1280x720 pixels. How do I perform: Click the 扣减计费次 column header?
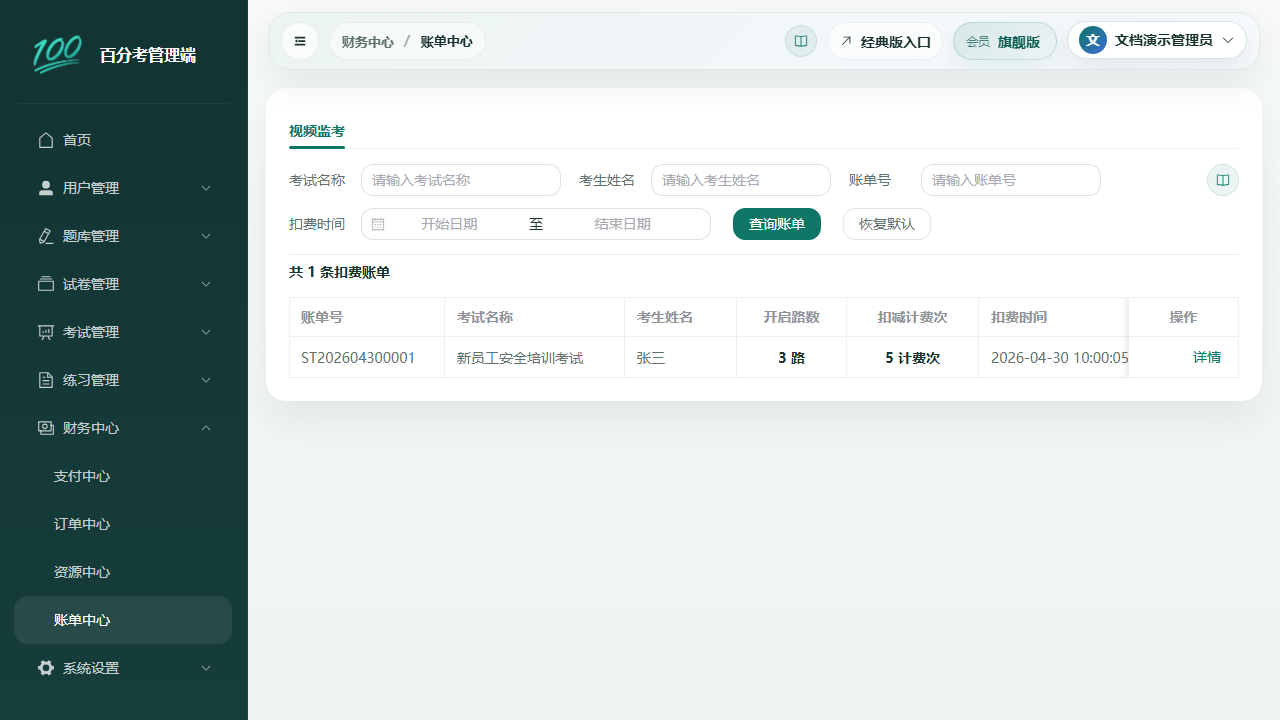coord(913,317)
